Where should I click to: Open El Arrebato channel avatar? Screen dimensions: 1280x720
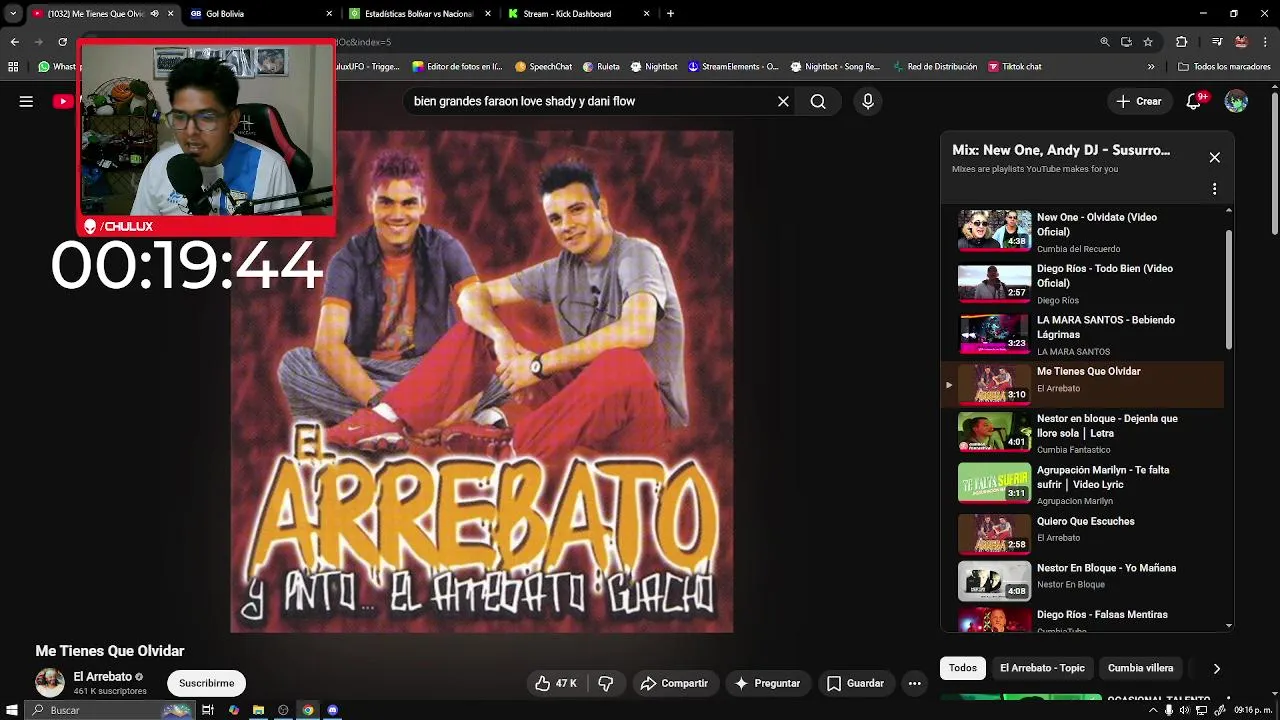[50, 683]
